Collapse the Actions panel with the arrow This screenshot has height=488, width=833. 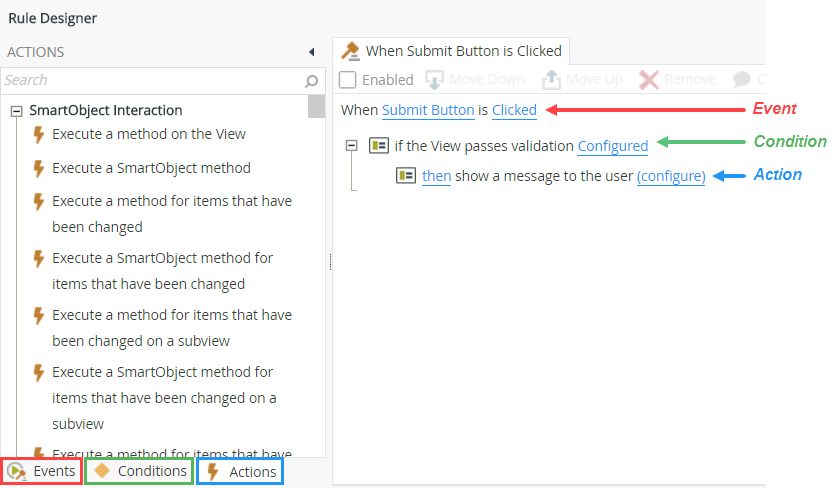click(x=311, y=52)
